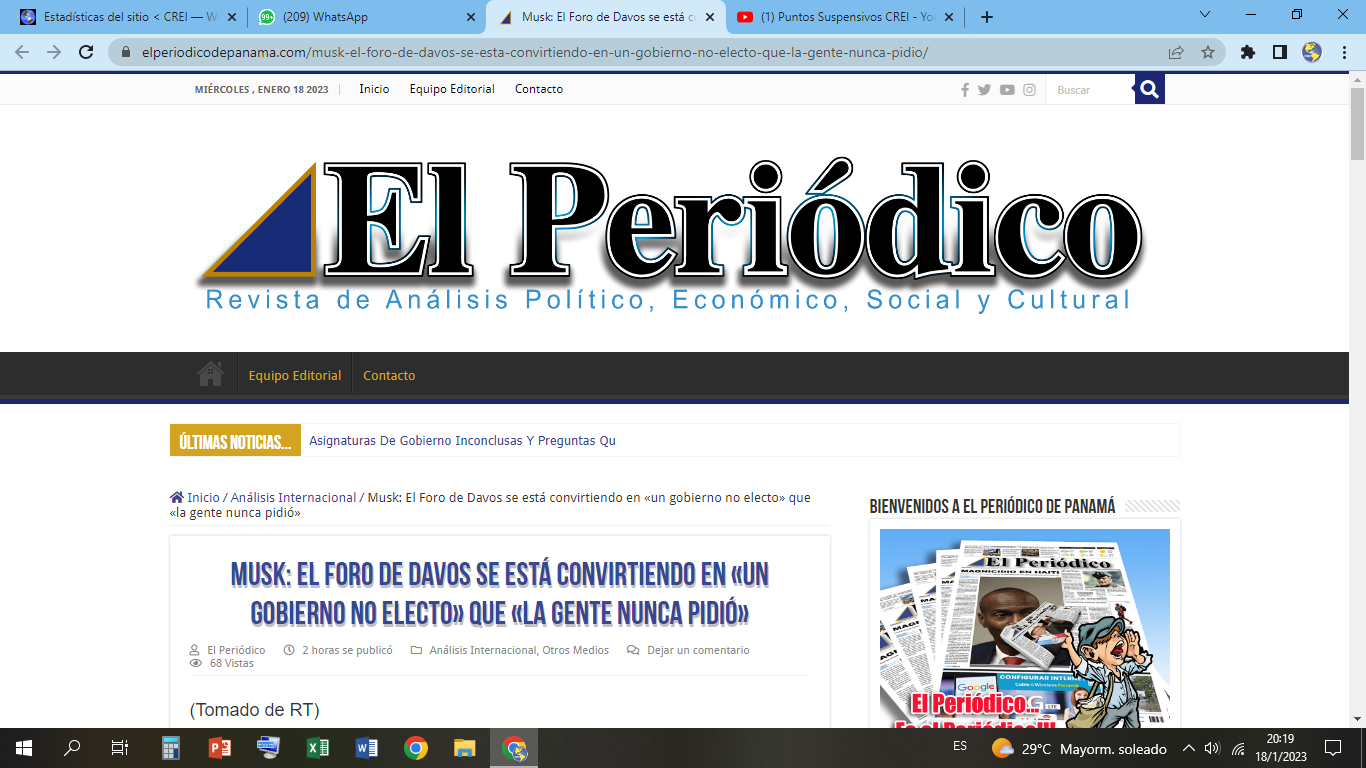Image resolution: width=1366 pixels, height=768 pixels.
Task: Open the Otros Medios category link
Action: click(576, 650)
